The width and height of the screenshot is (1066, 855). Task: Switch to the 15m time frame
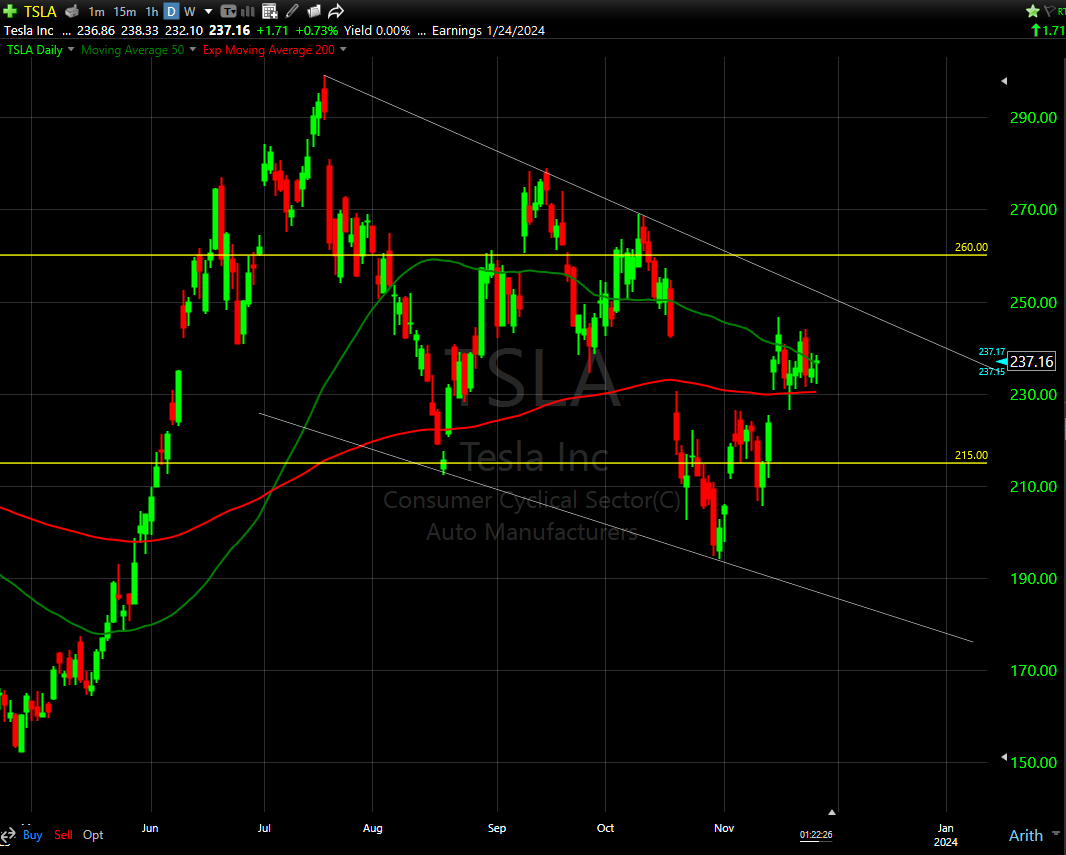[x=124, y=12]
